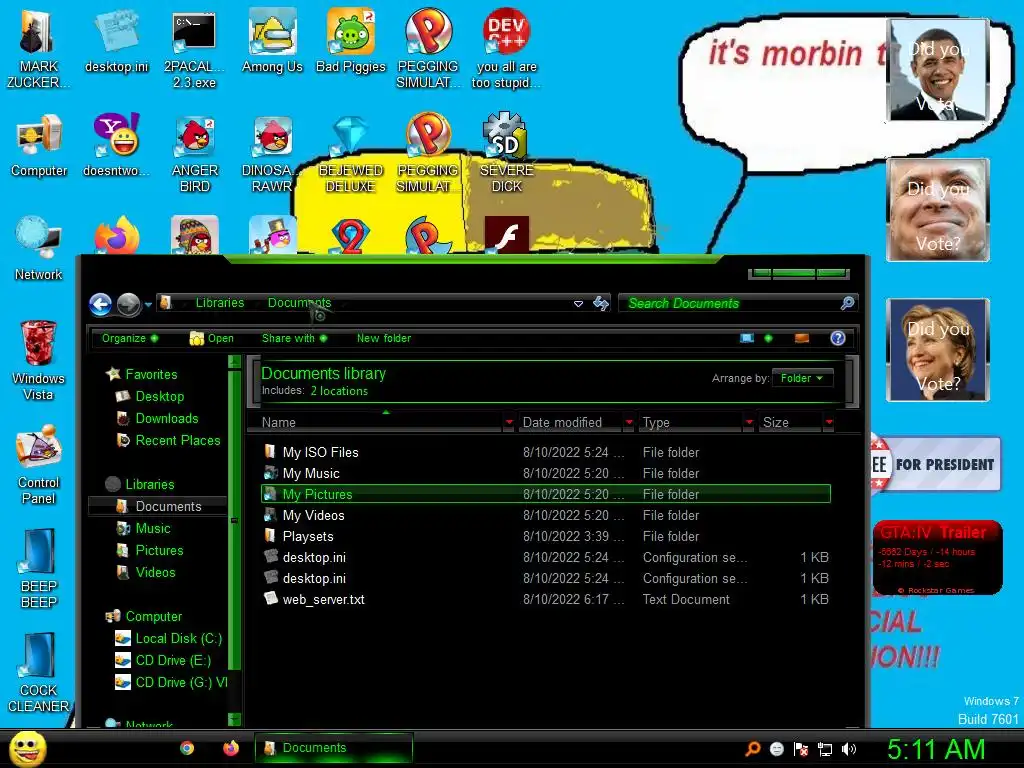Expand the address bar history dropdown
This screenshot has height=768, width=1024.
pos(578,303)
